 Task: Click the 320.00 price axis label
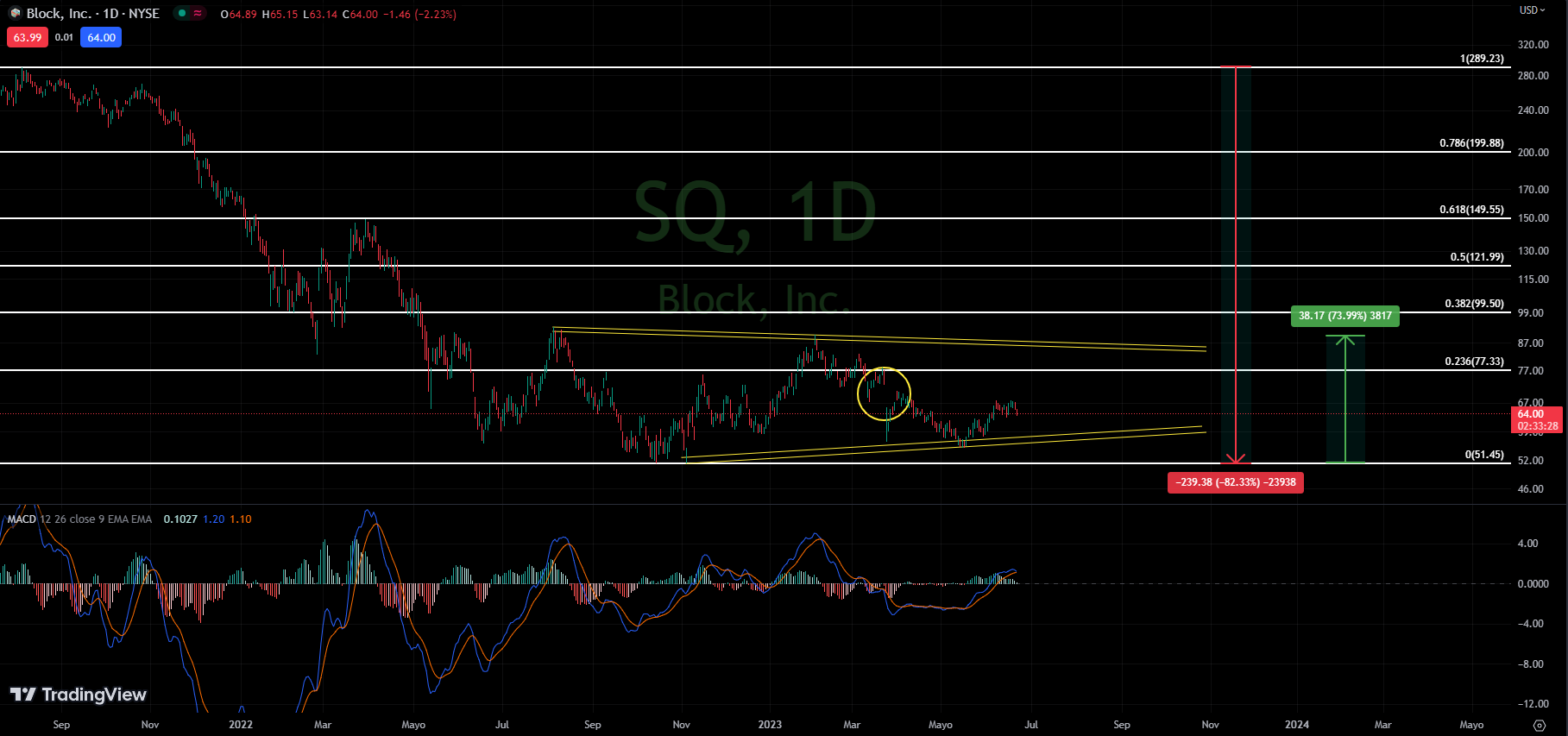tap(1533, 45)
